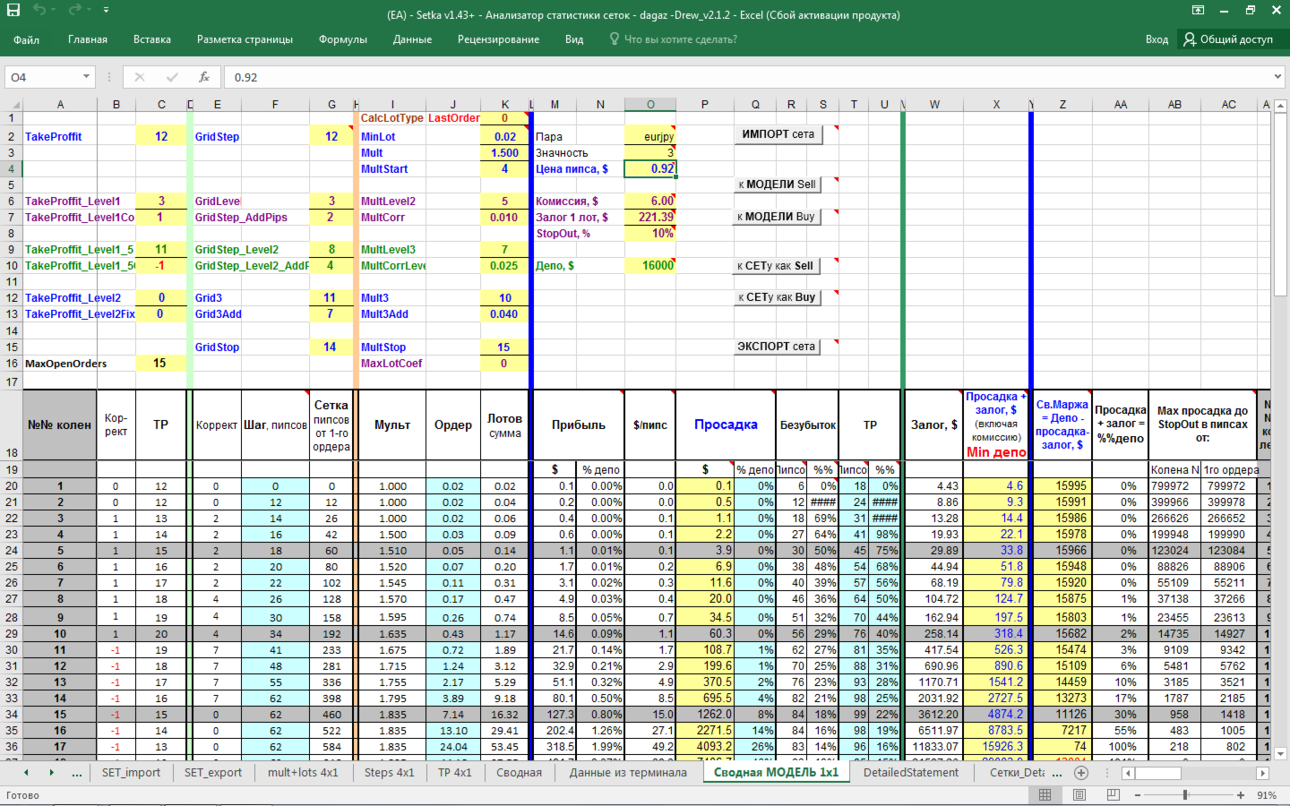The height and width of the screenshot is (806, 1290).
Task: Select MaxOpenOrders value 15 cell
Action: coord(162,363)
